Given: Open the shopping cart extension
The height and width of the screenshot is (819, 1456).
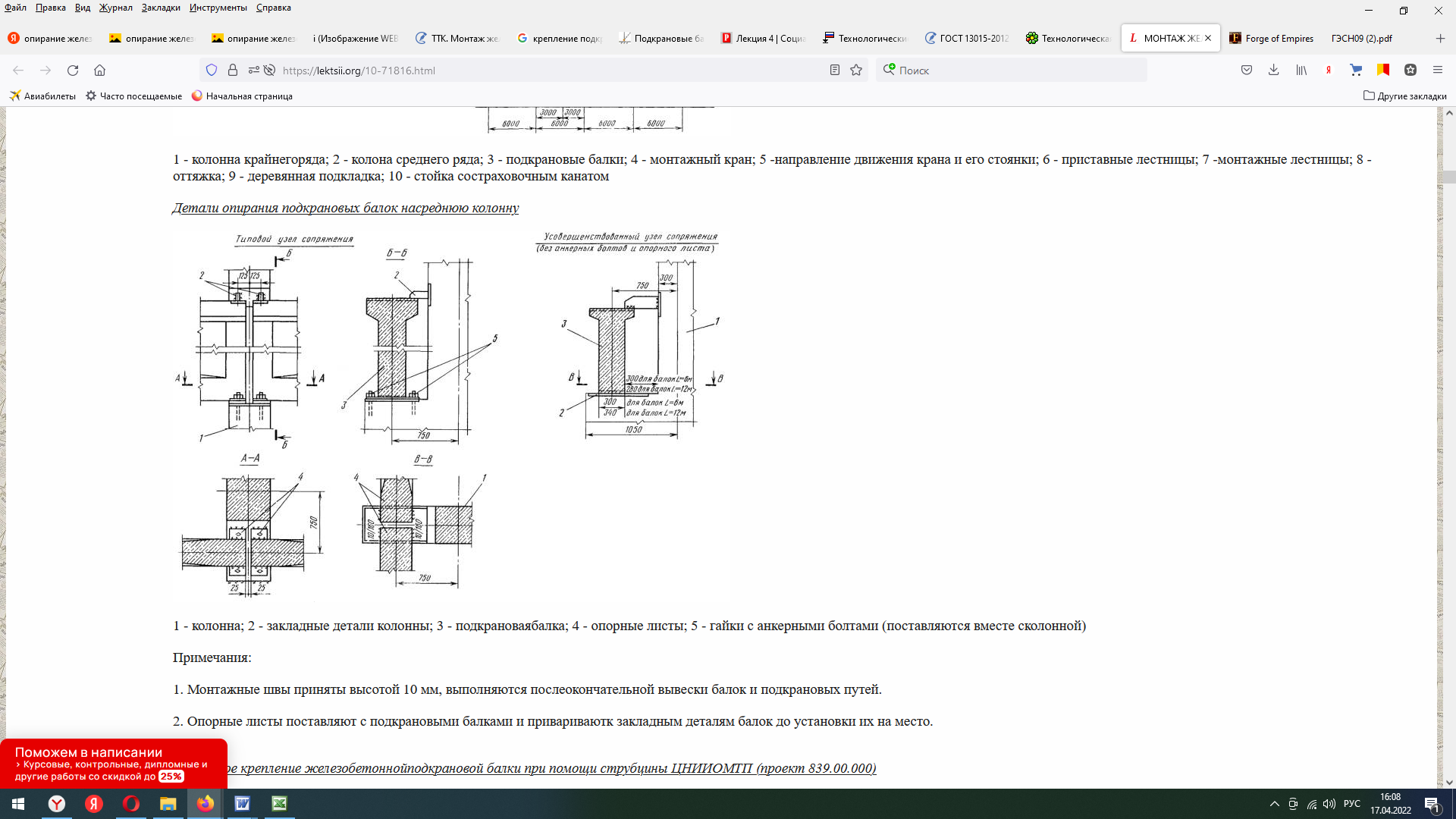Looking at the screenshot, I should 1356,71.
